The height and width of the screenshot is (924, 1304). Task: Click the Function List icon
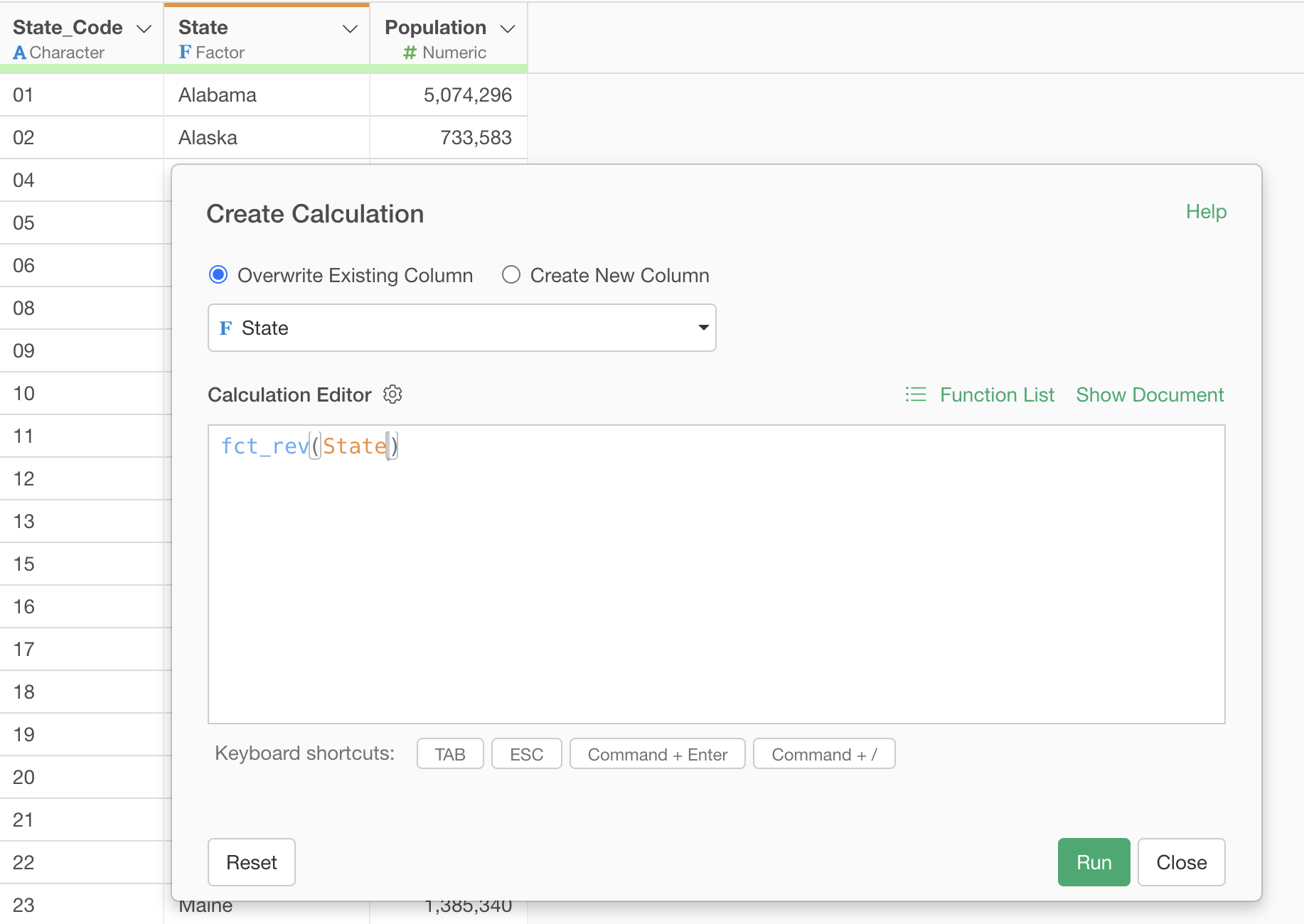point(915,394)
